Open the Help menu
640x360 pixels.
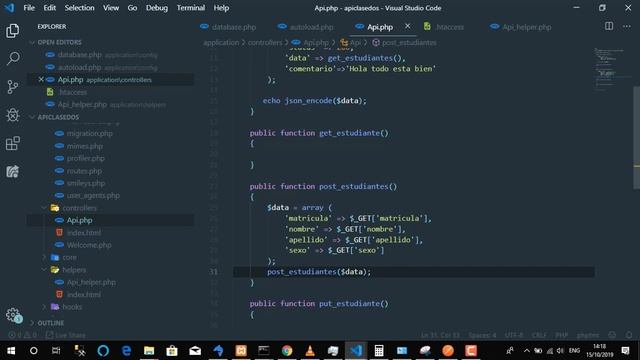[221, 8]
